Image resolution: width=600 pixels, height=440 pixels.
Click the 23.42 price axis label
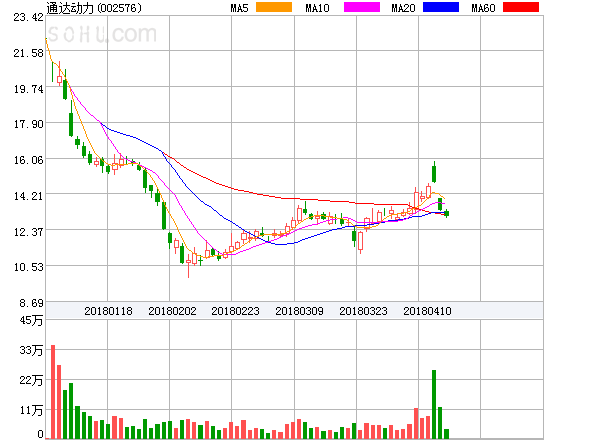(28, 17)
